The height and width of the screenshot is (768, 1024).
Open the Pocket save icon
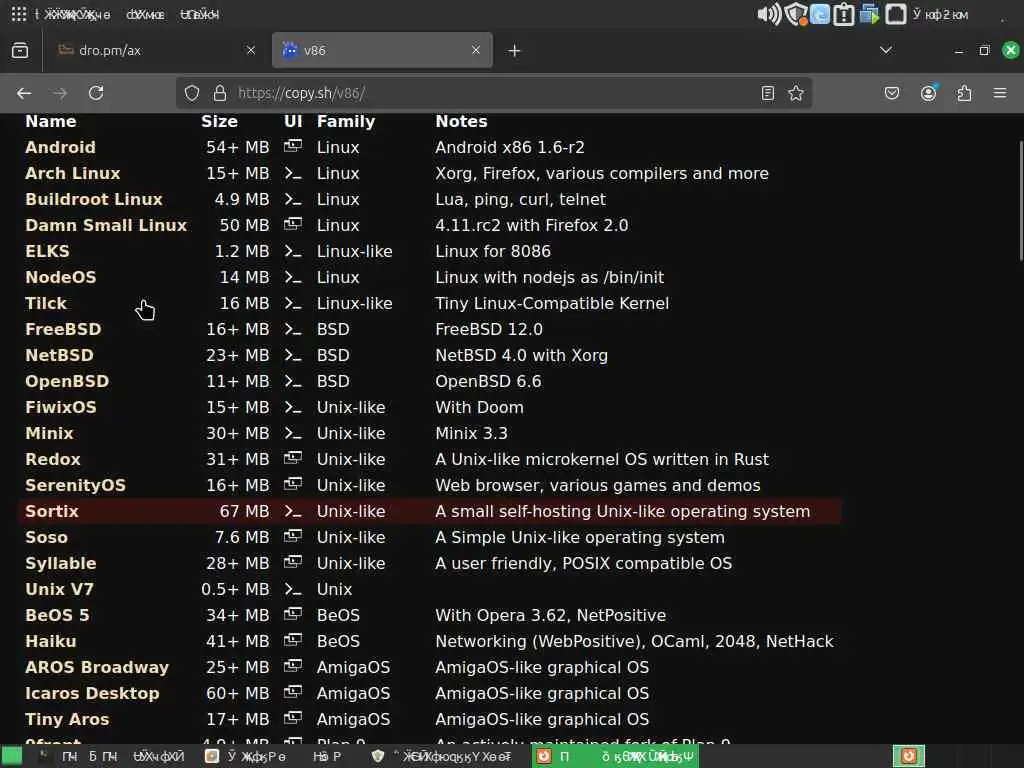pos(891,93)
